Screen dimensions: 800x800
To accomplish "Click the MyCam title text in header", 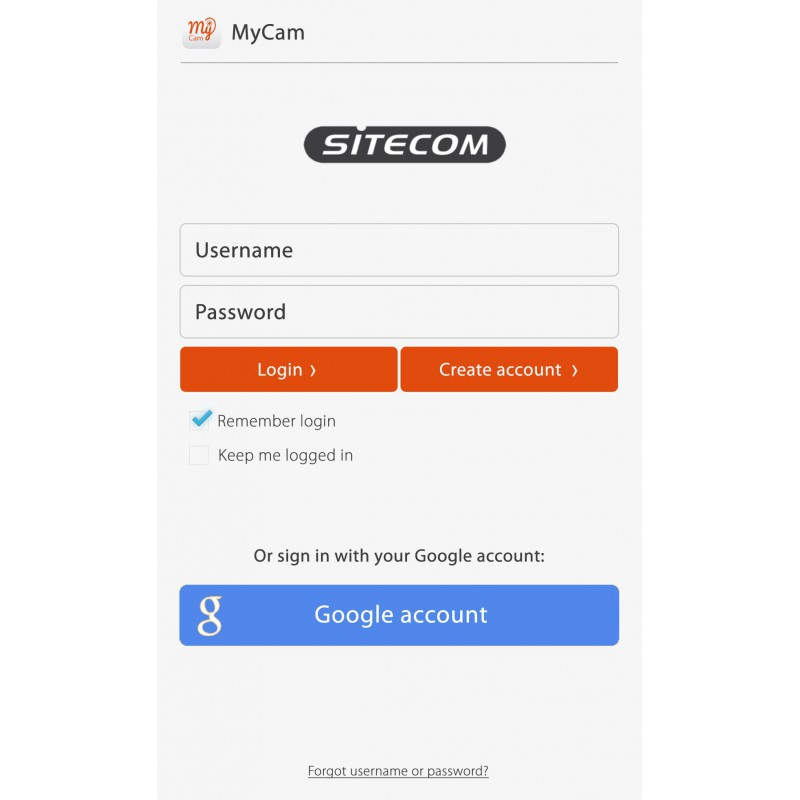I will pyautogui.click(x=268, y=33).
